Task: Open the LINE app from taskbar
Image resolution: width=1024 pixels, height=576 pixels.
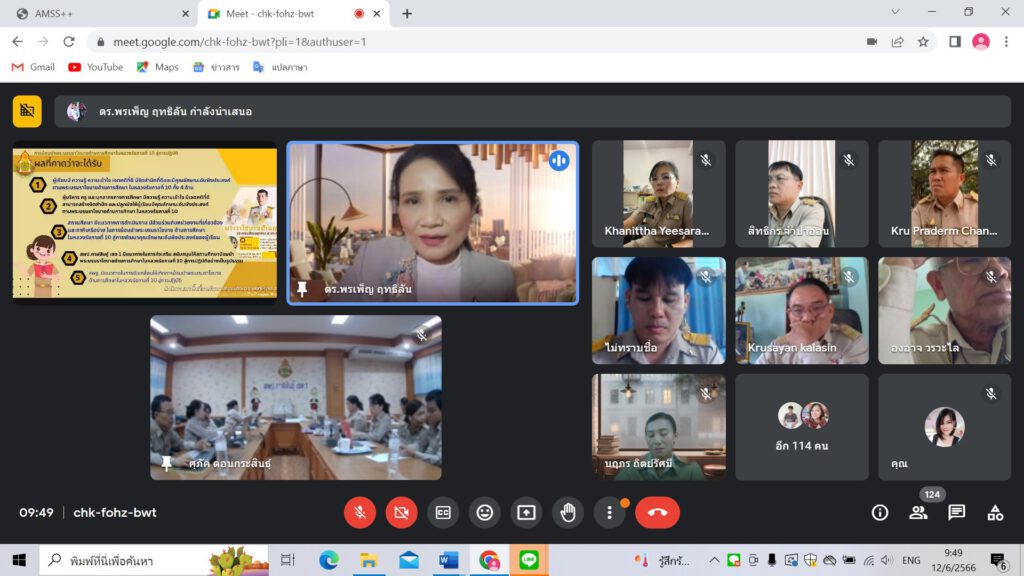Action: [x=529, y=560]
